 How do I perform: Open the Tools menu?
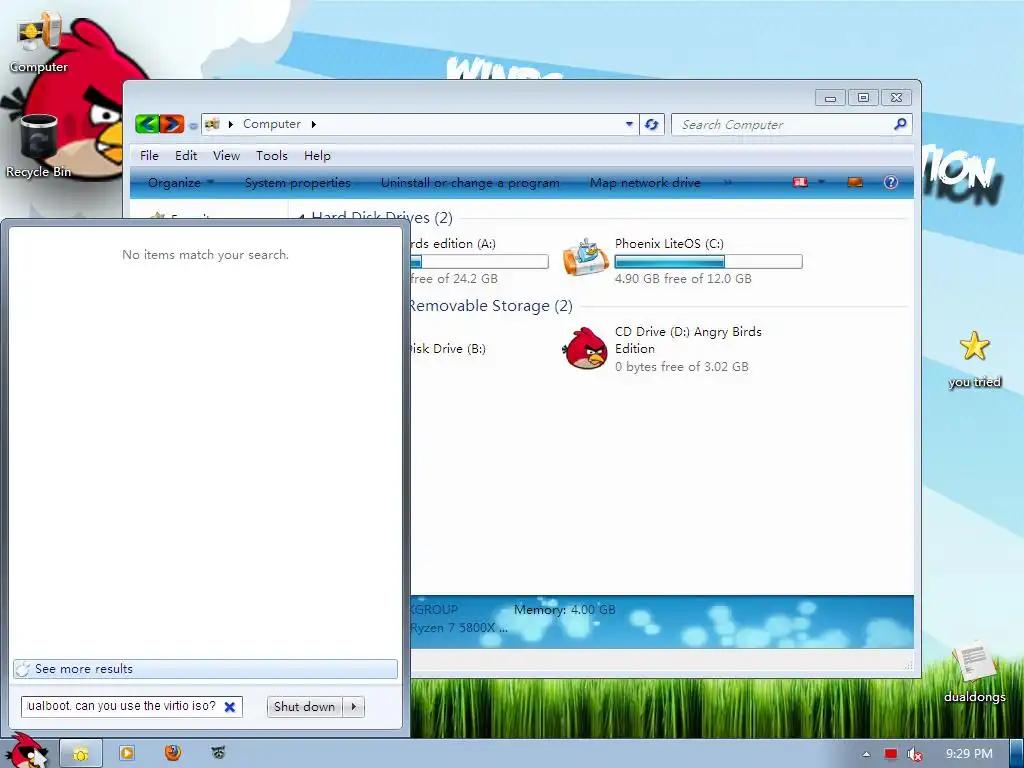(272, 155)
